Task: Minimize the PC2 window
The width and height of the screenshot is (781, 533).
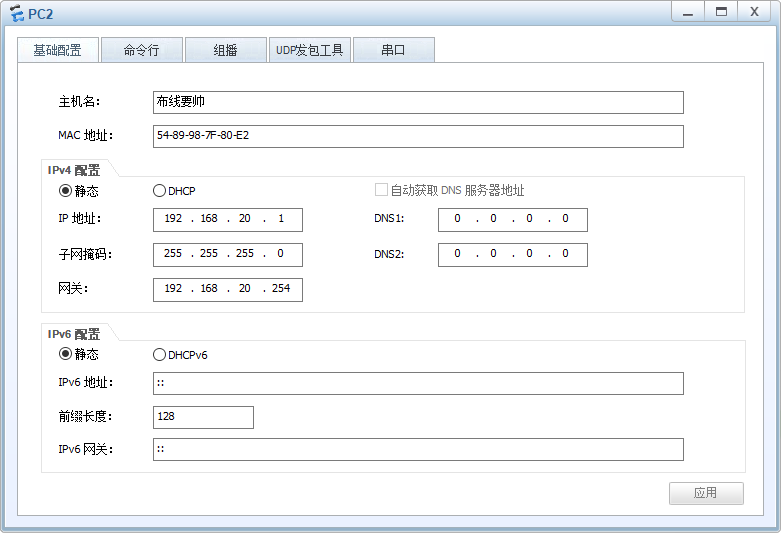Action: [688, 12]
